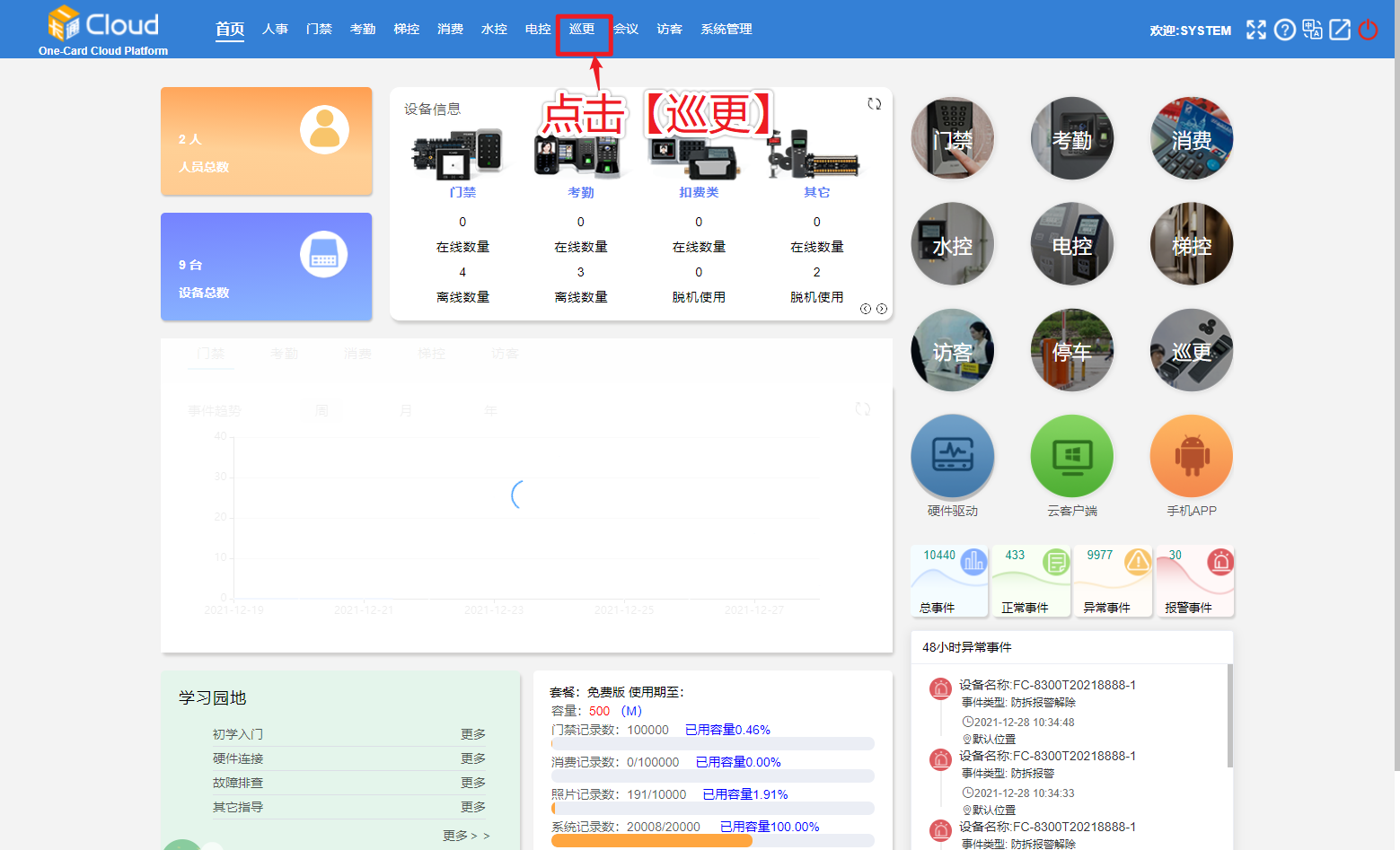Go to previous device page arrow

pyautogui.click(x=866, y=309)
